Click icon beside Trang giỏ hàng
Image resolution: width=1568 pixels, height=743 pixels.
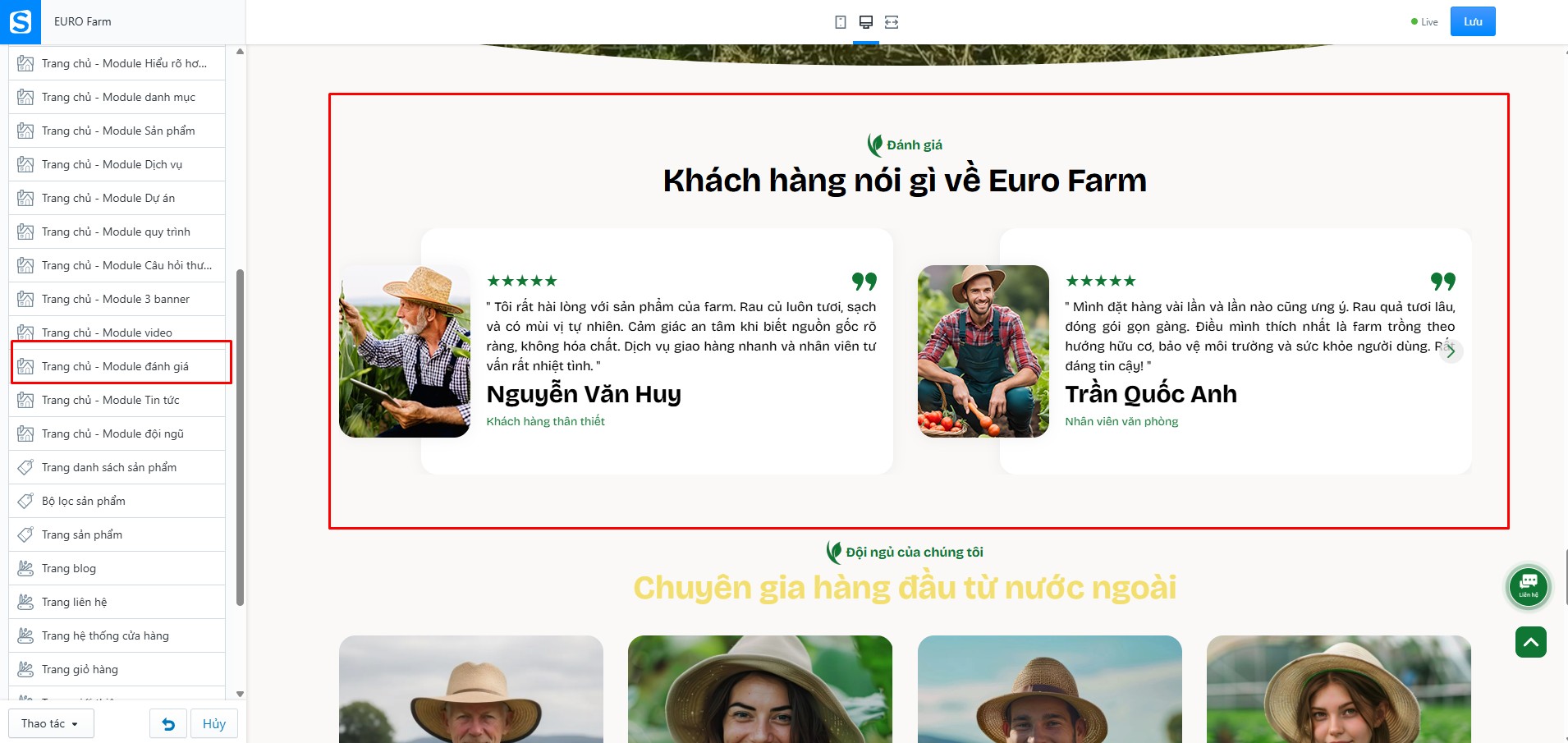tap(25, 669)
